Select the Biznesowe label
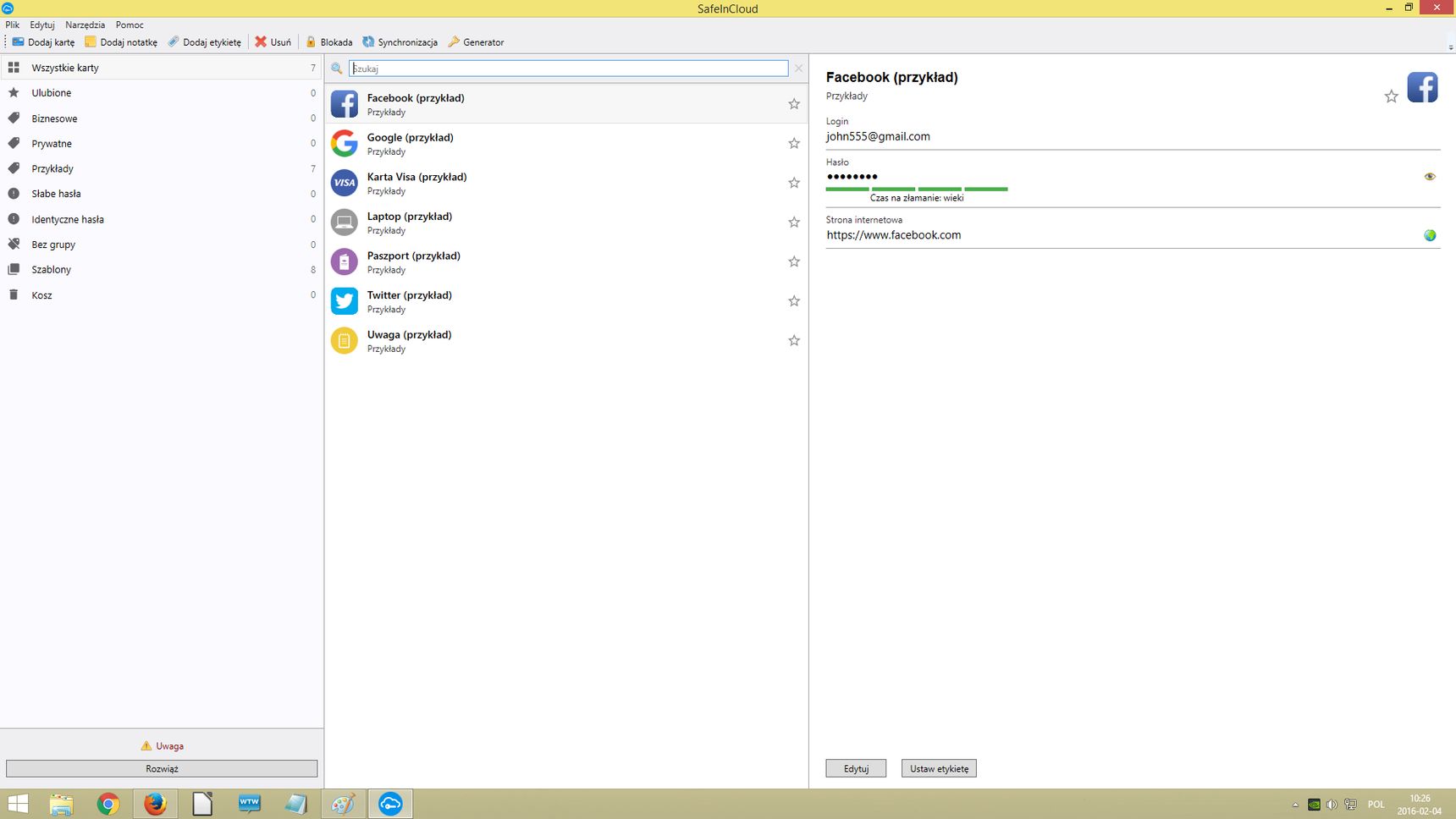This screenshot has height=819, width=1456. tap(162, 118)
